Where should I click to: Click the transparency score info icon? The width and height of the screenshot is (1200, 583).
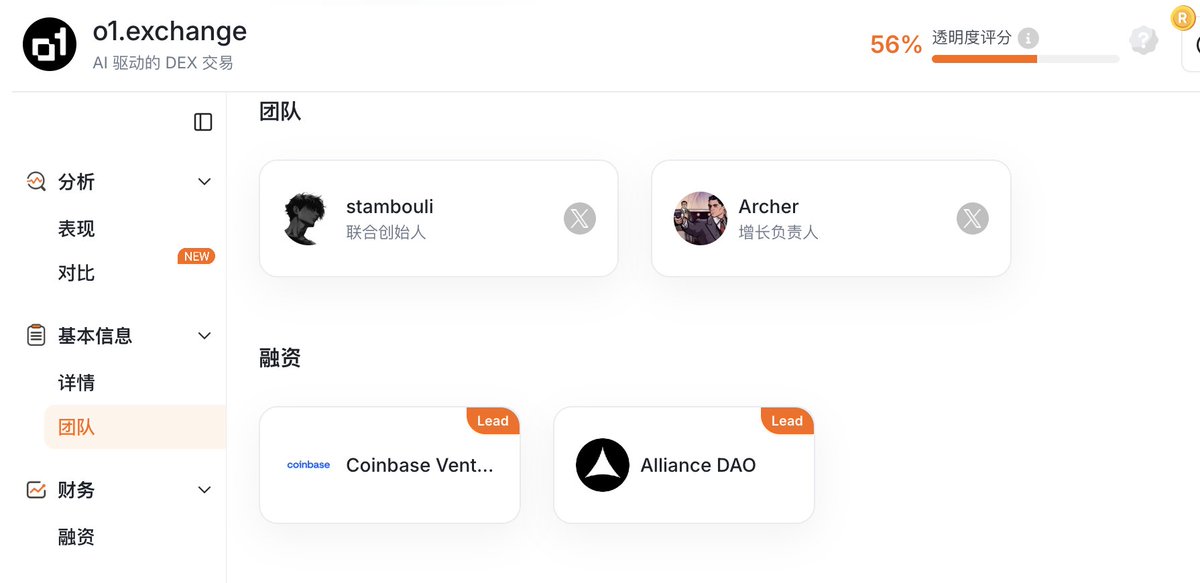[1028, 39]
